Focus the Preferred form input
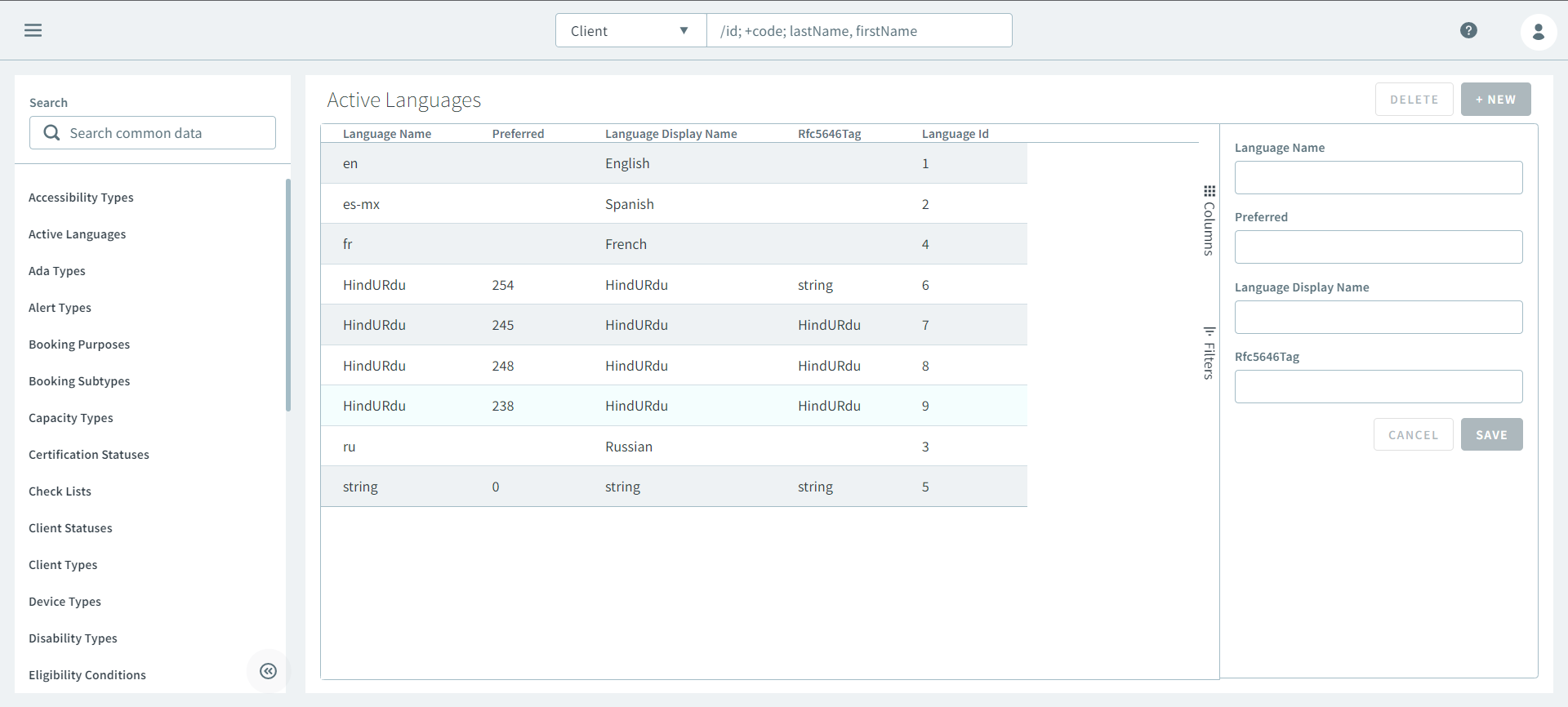1568x707 pixels. pos(1379,247)
